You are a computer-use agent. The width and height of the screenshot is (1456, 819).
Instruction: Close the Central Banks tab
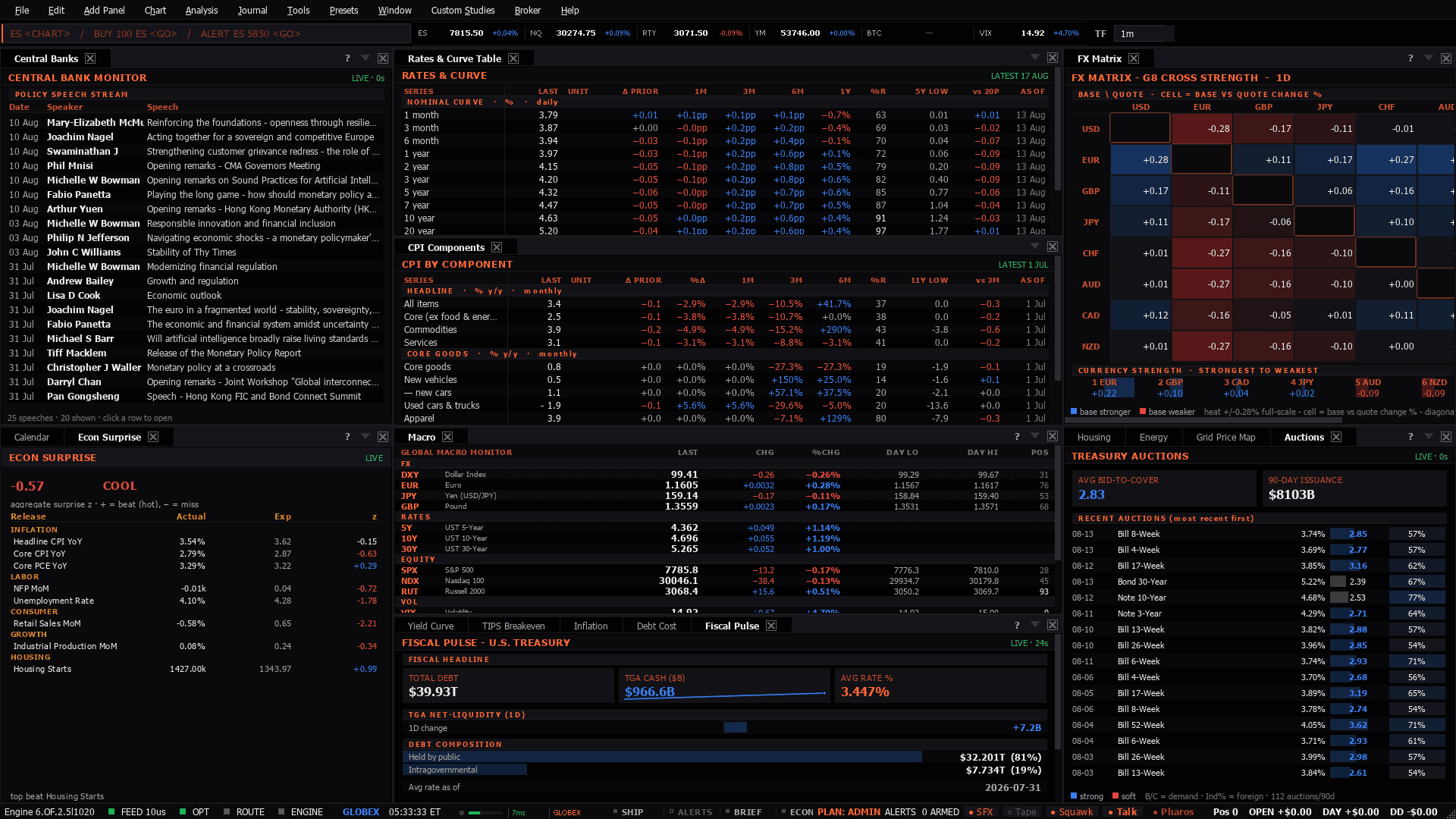[x=90, y=58]
